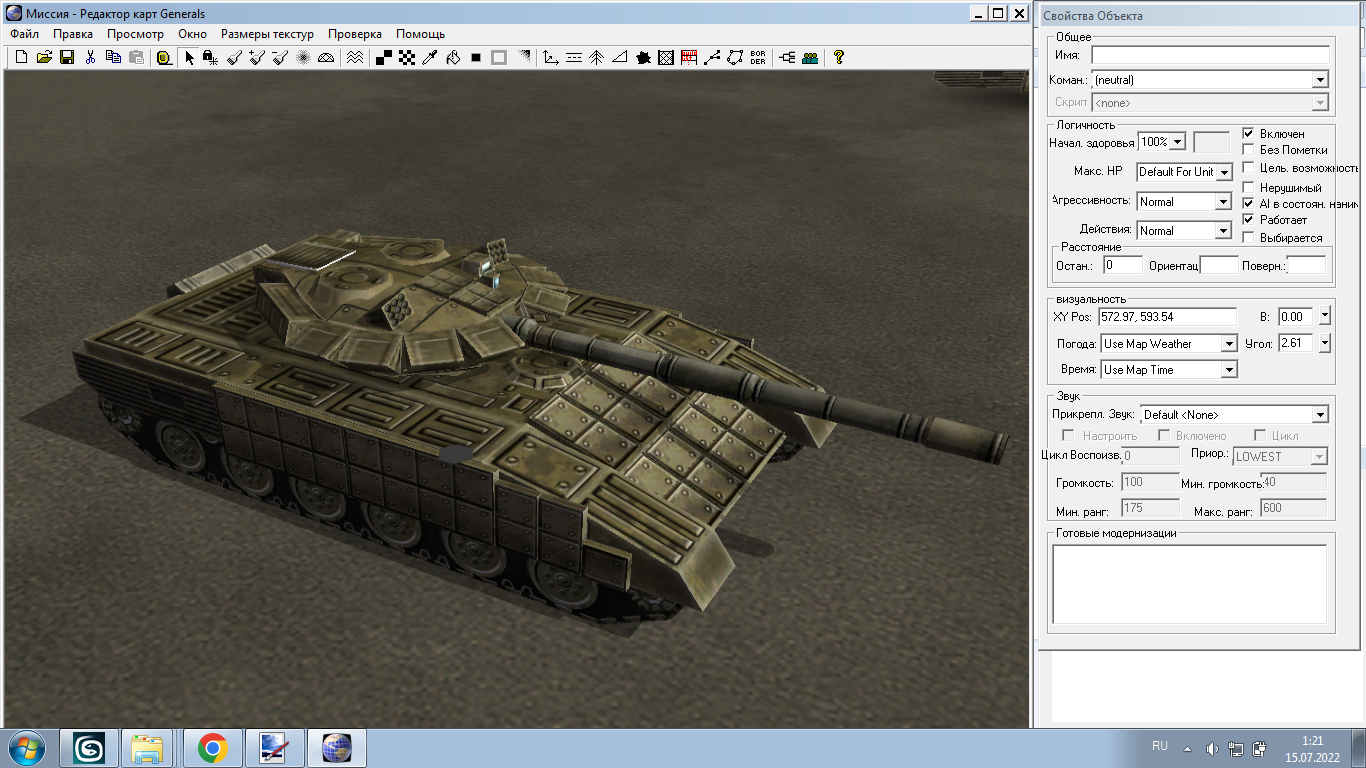This screenshot has height=768, width=1366.
Task: Select the waypoint path line tool
Action: pos(712,57)
